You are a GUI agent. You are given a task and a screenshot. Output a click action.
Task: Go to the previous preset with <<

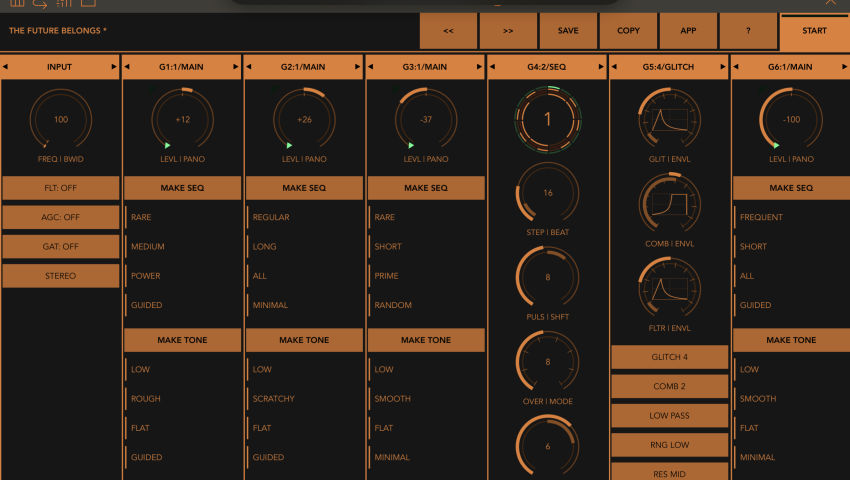(448, 31)
